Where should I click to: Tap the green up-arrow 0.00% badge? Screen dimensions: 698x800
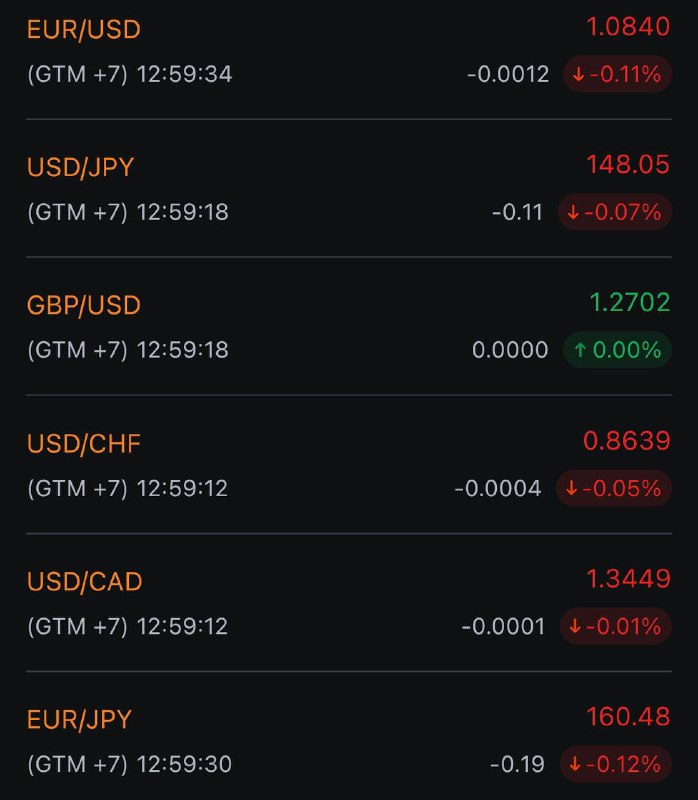[617, 350]
